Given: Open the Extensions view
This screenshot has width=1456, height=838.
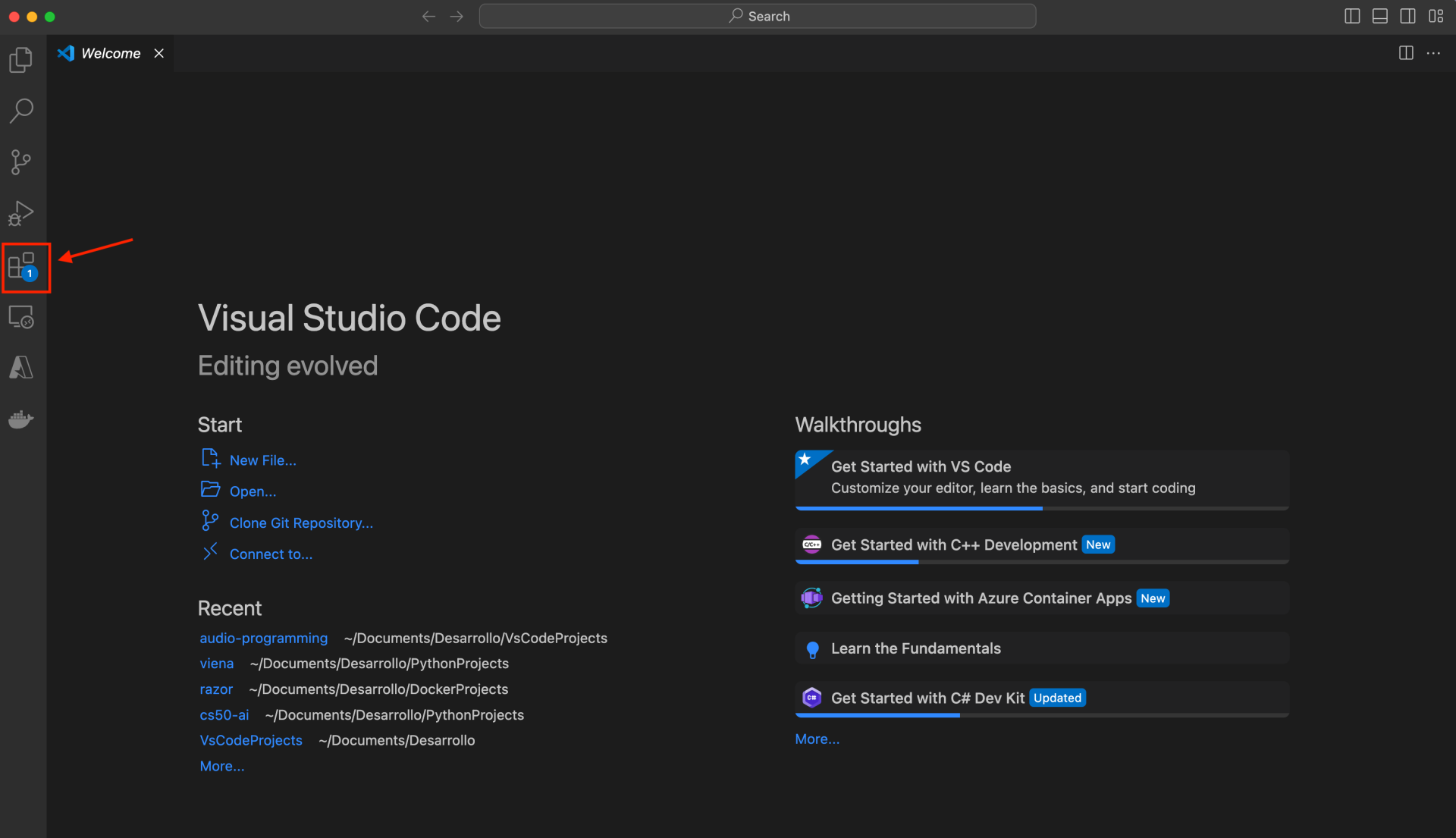Looking at the screenshot, I should [22, 267].
